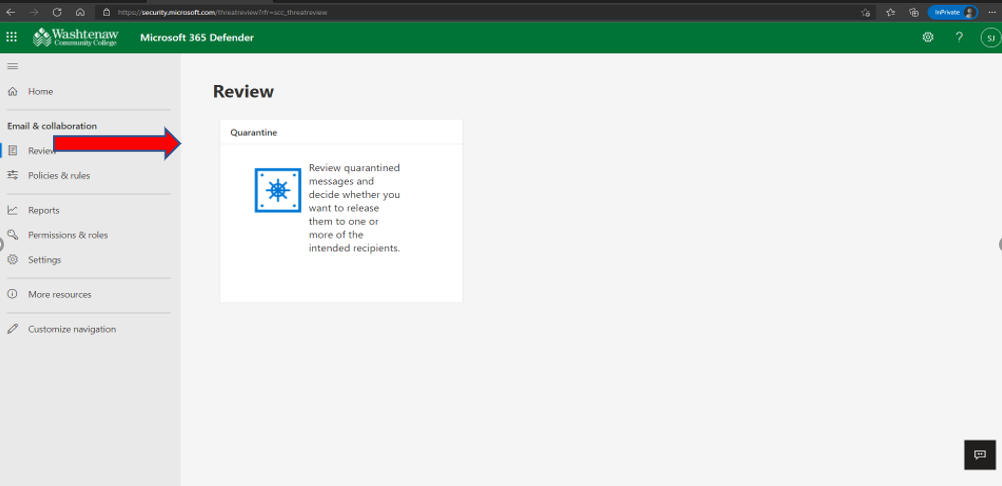
Task: Open the browser favorites list
Action: click(890, 12)
